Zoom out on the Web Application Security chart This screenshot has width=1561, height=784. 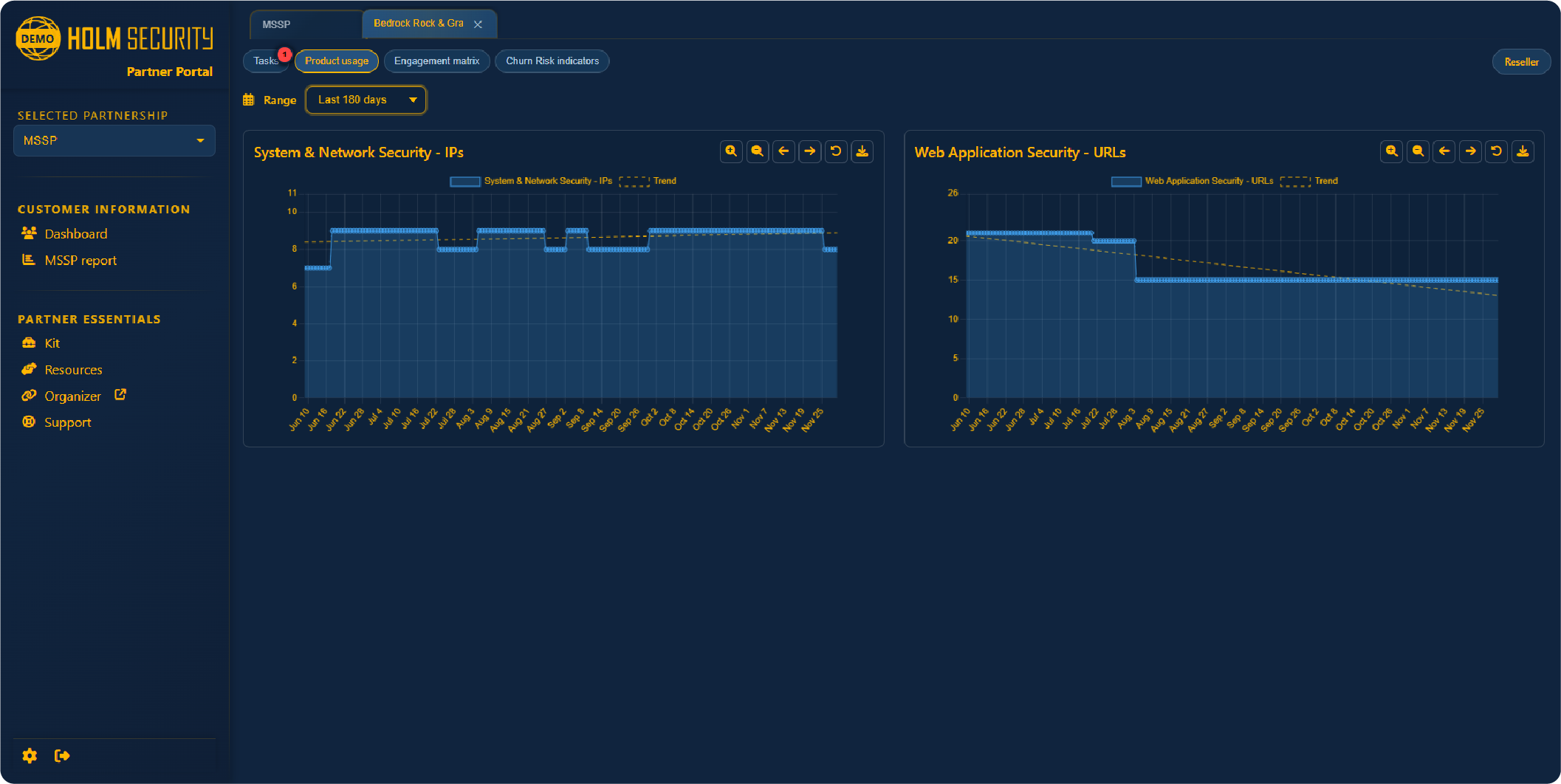tap(1417, 151)
